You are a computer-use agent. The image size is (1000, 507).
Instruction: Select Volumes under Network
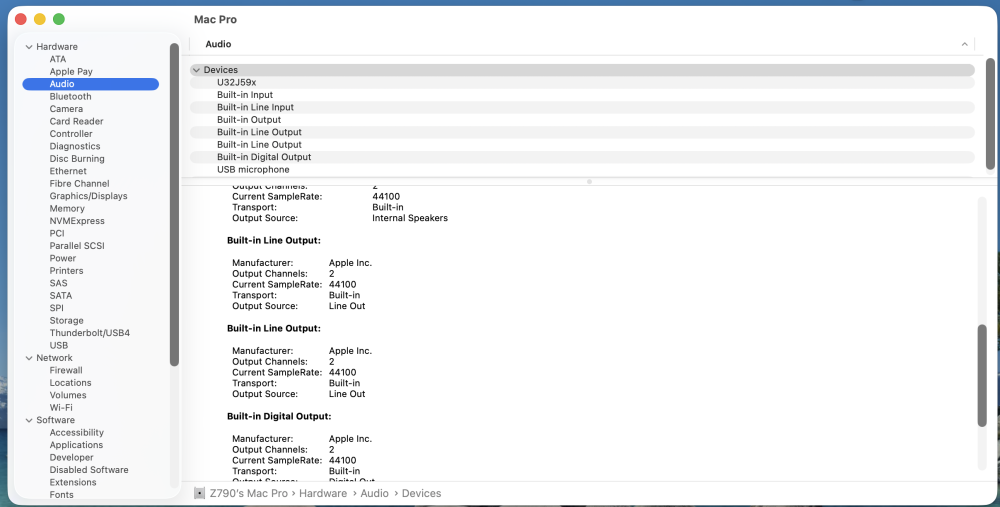coord(68,395)
